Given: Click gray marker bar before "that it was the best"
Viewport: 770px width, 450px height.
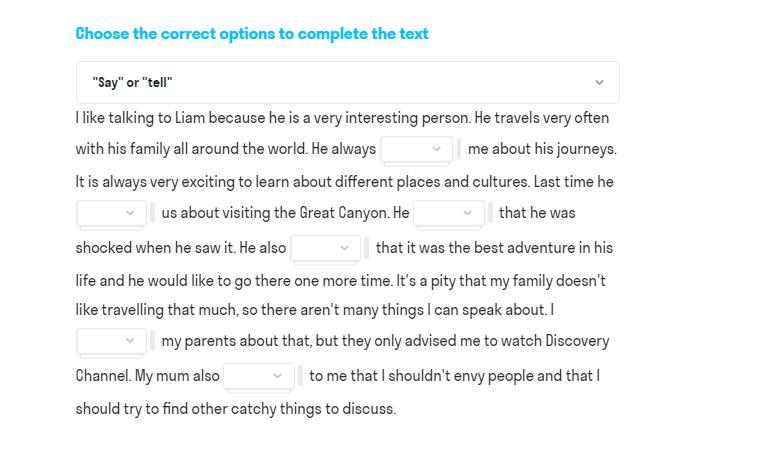Looking at the screenshot, I should pyautogui.click(x=366, y=248).
